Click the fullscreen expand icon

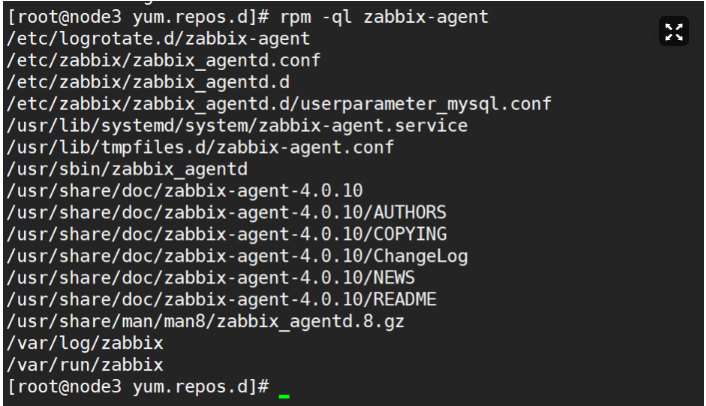coord(674,32)
